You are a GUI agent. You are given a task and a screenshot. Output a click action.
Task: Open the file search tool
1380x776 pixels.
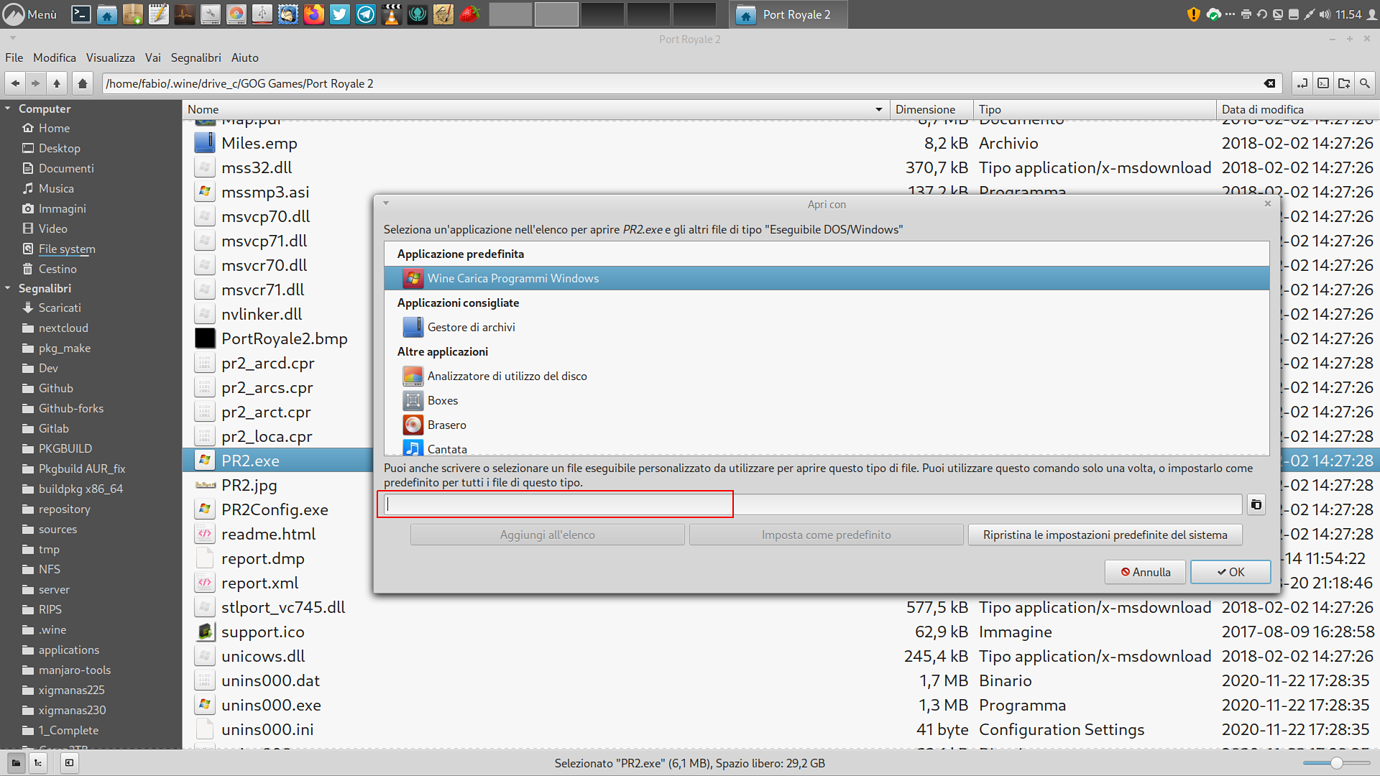pyautogui.click(x=1365, y=84)
